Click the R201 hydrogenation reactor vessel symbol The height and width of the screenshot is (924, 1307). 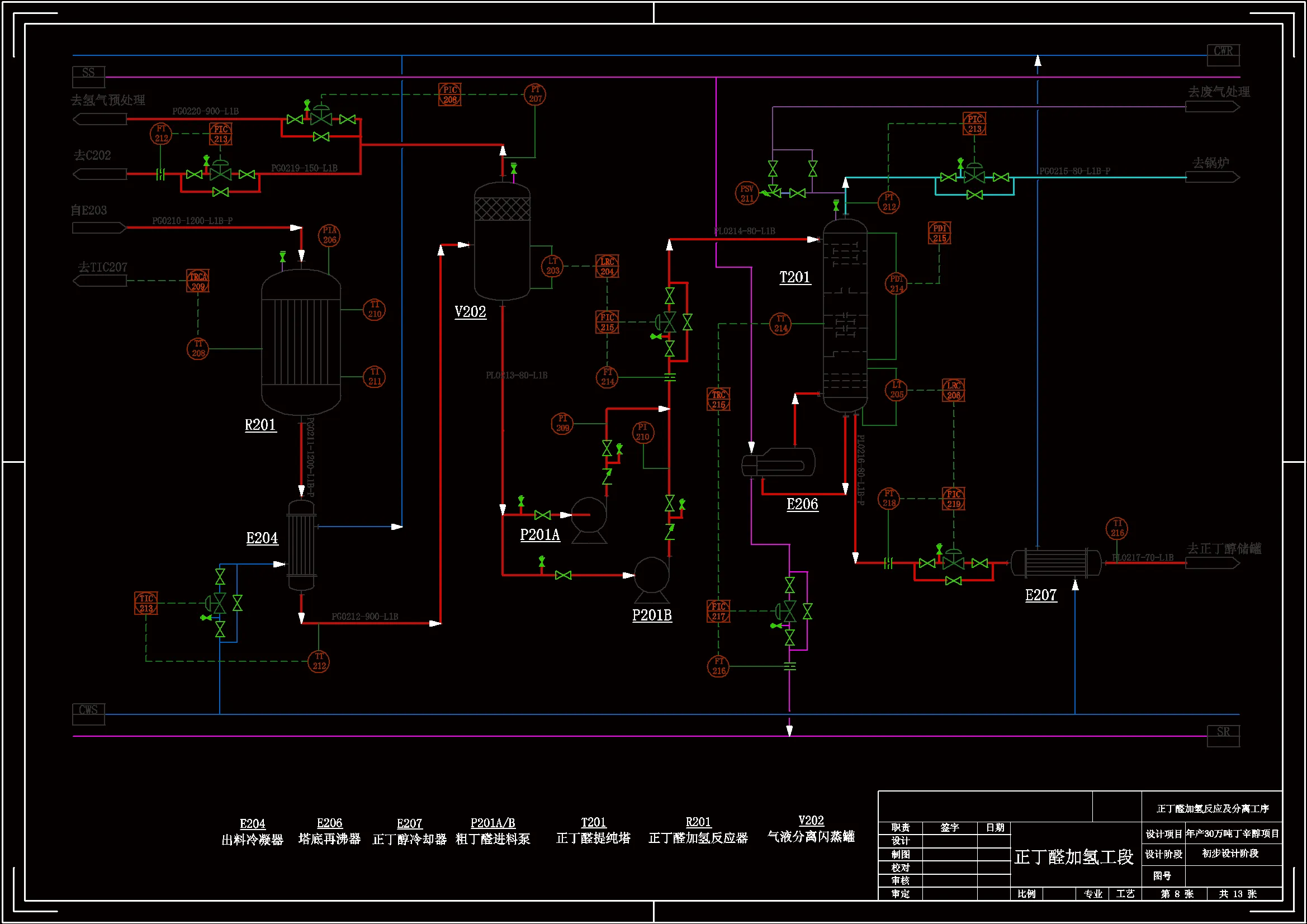coord(301,342)
